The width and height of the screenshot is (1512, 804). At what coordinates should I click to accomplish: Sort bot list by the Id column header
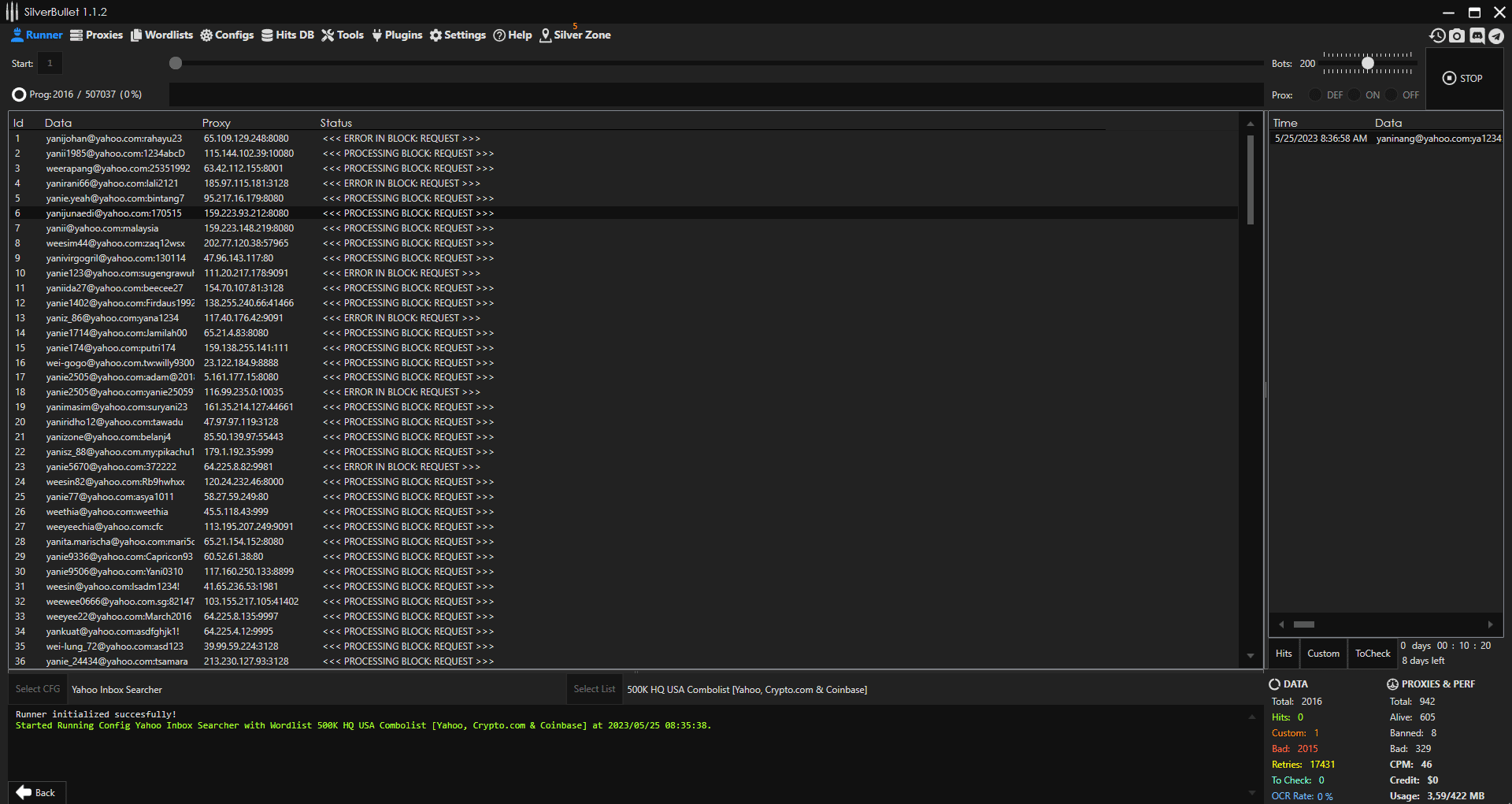(18, 123)
